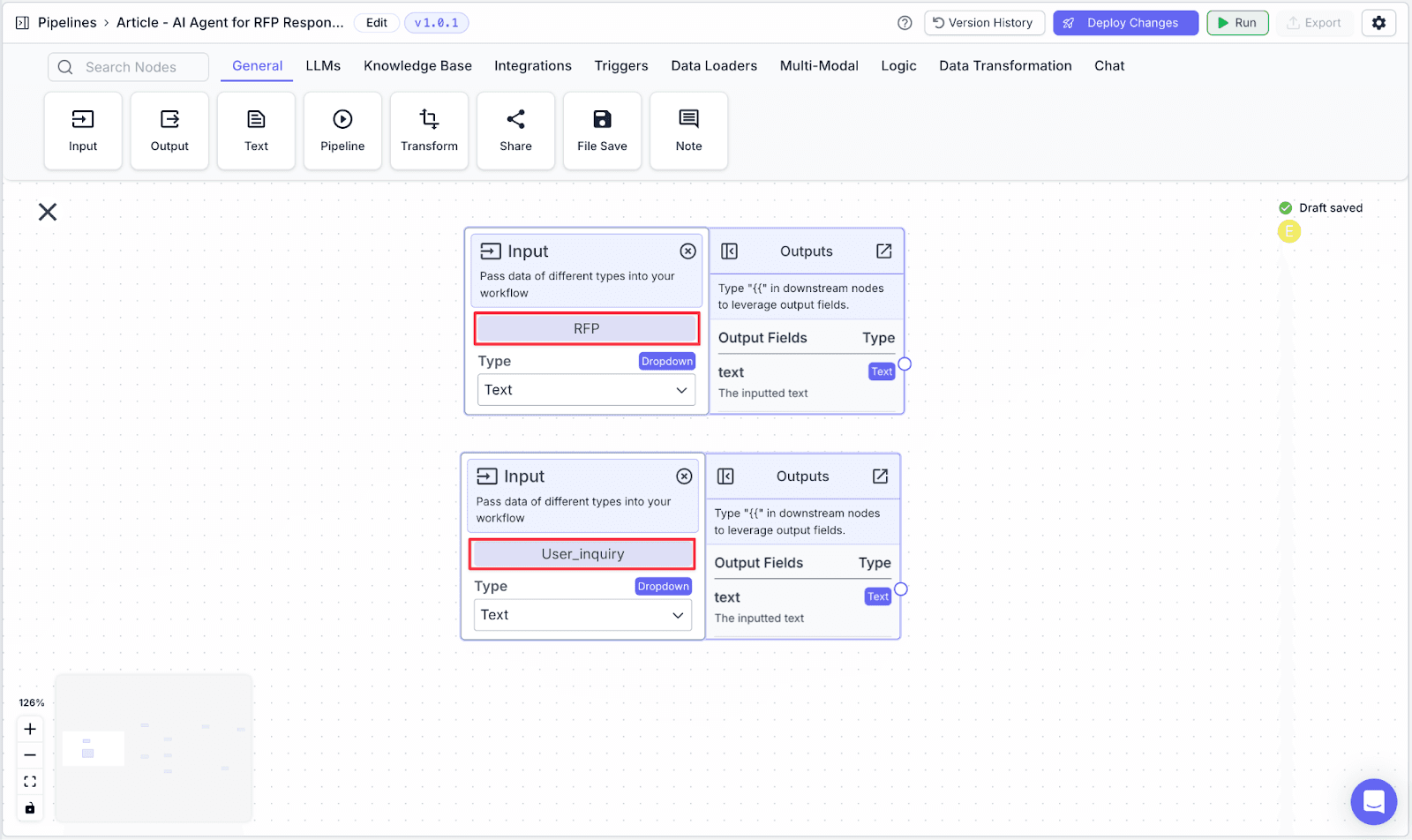
Task: Add a Transform node from toolbar
Action: coord(429,131)
